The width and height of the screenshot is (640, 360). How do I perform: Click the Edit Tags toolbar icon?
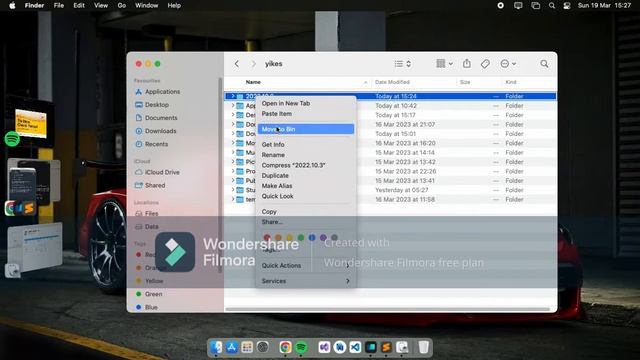point(485,64)
